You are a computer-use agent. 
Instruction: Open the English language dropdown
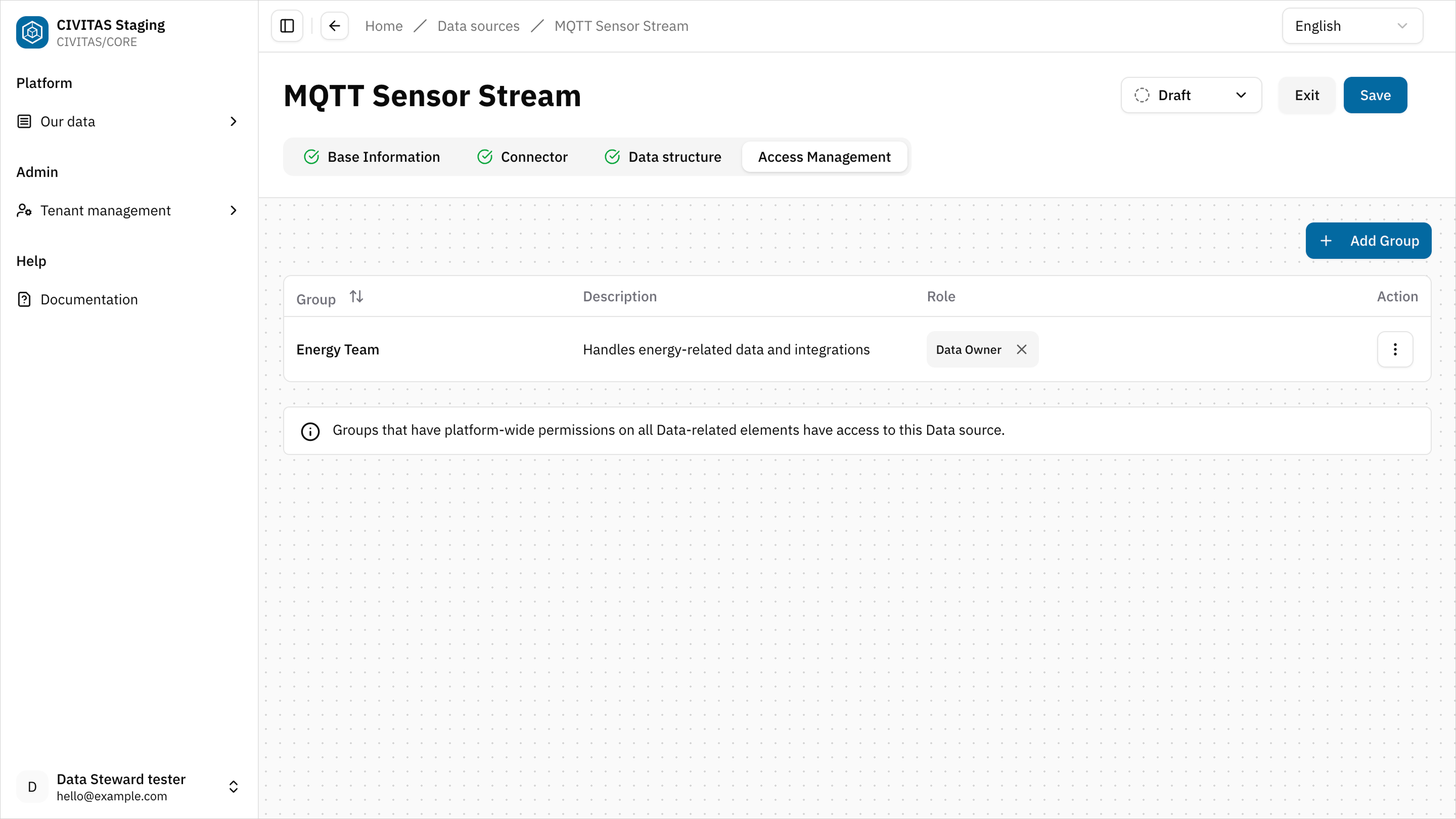pos(1352,26)
